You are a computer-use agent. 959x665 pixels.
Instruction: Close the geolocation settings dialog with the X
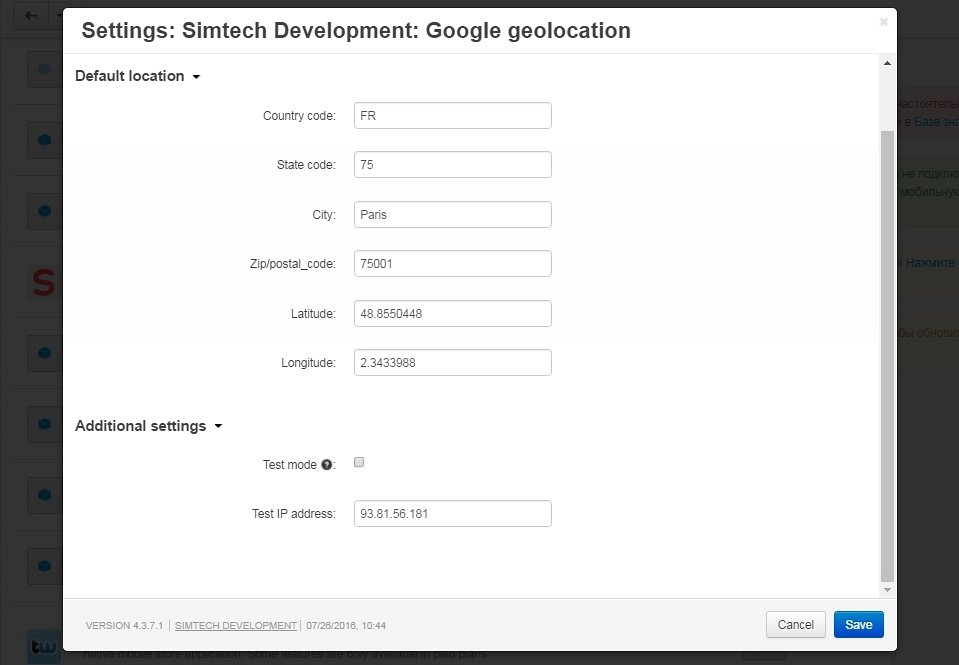point(883,22)
